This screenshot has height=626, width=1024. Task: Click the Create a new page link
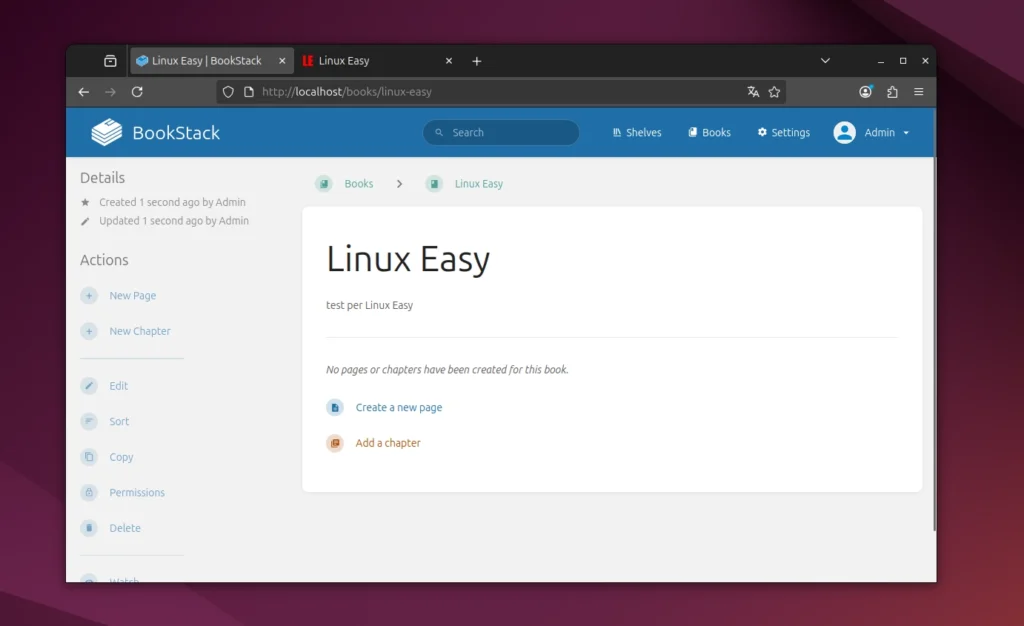tap(399, 407)
